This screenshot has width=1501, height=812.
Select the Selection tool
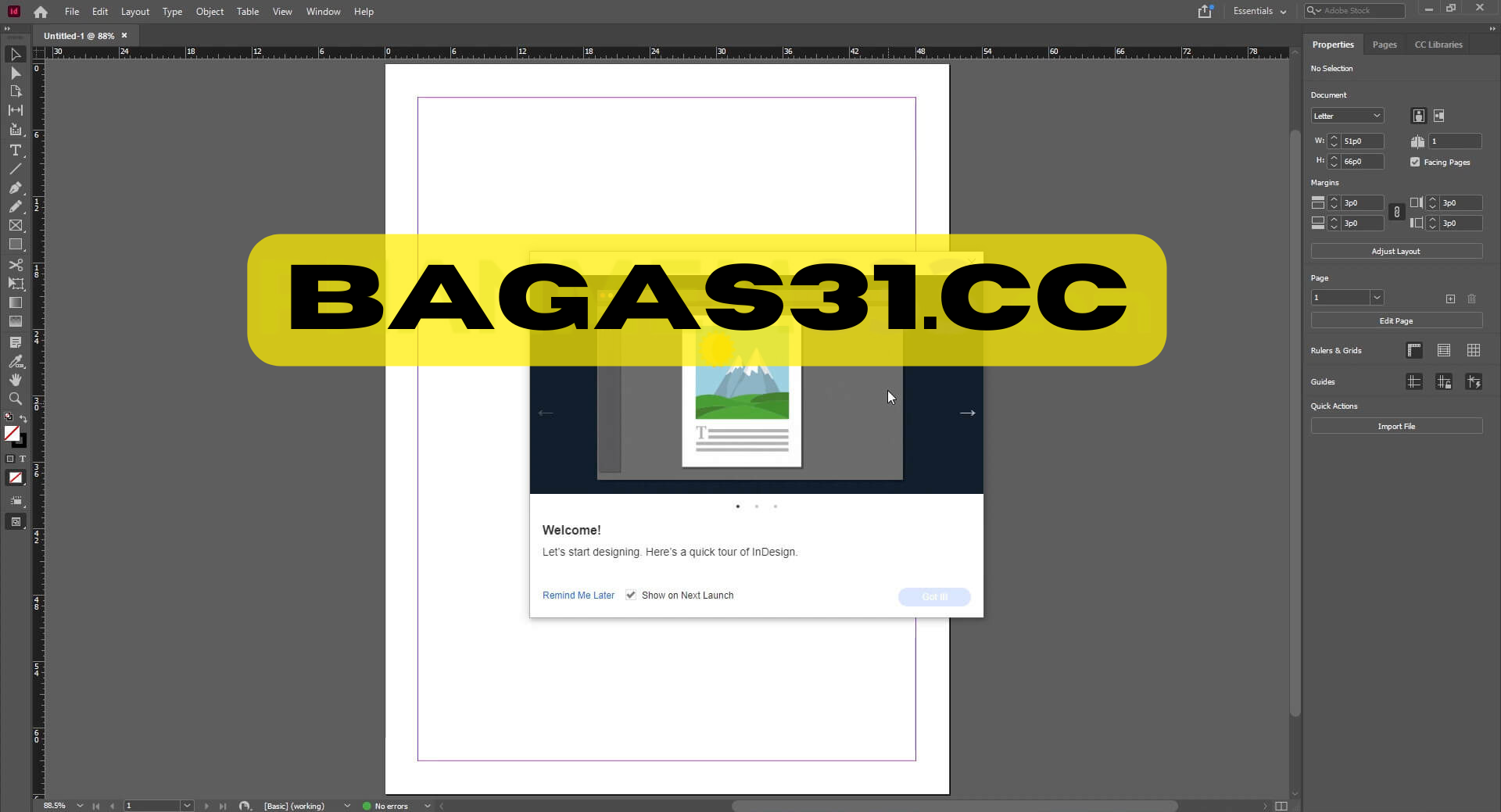pos(15,54)
